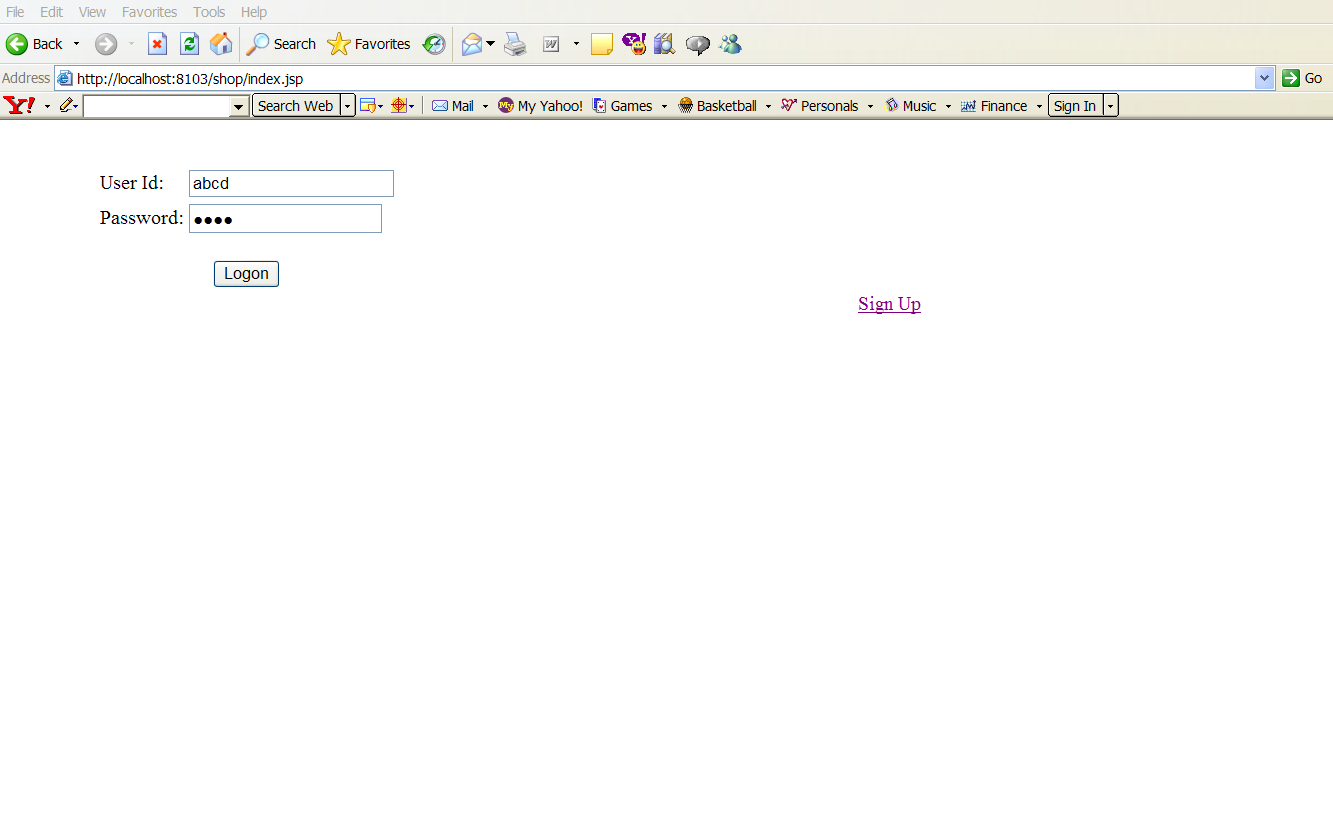Image resolution: width=1333 pixels, height=826 pixels.
Task: Go to the Home page icon
Action: point(221,44)
